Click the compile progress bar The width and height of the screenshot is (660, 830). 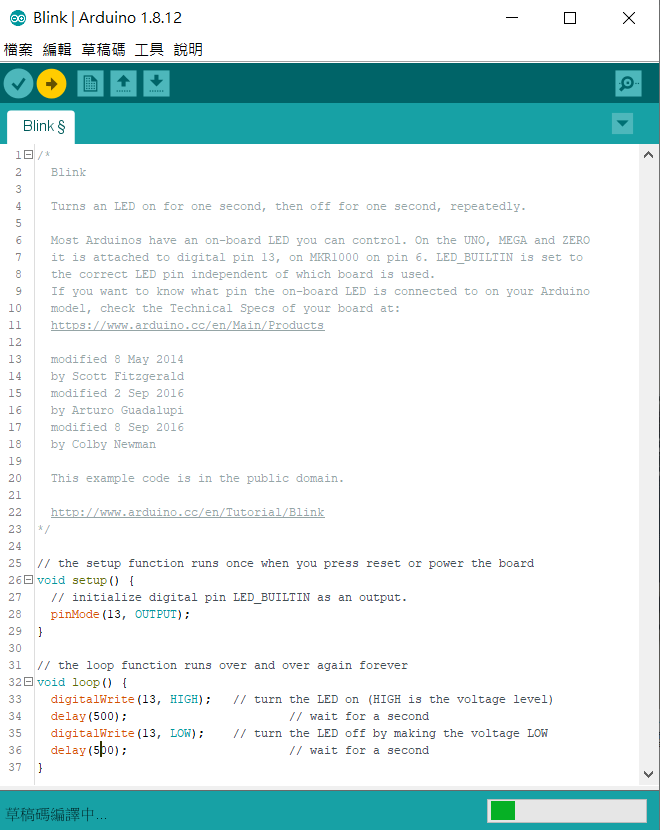566,810
